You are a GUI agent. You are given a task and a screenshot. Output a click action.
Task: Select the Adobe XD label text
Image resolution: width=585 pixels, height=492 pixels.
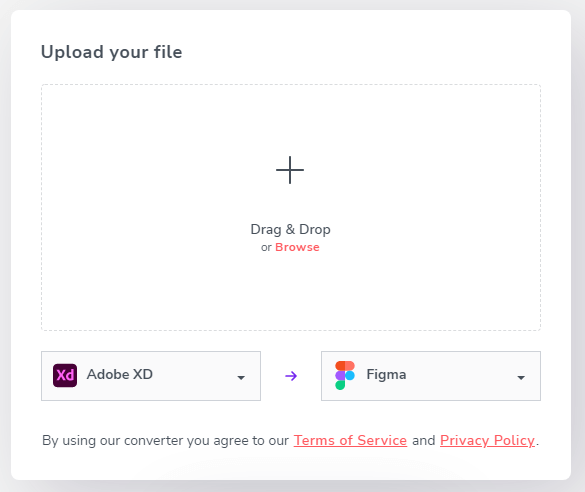point(120,375)
